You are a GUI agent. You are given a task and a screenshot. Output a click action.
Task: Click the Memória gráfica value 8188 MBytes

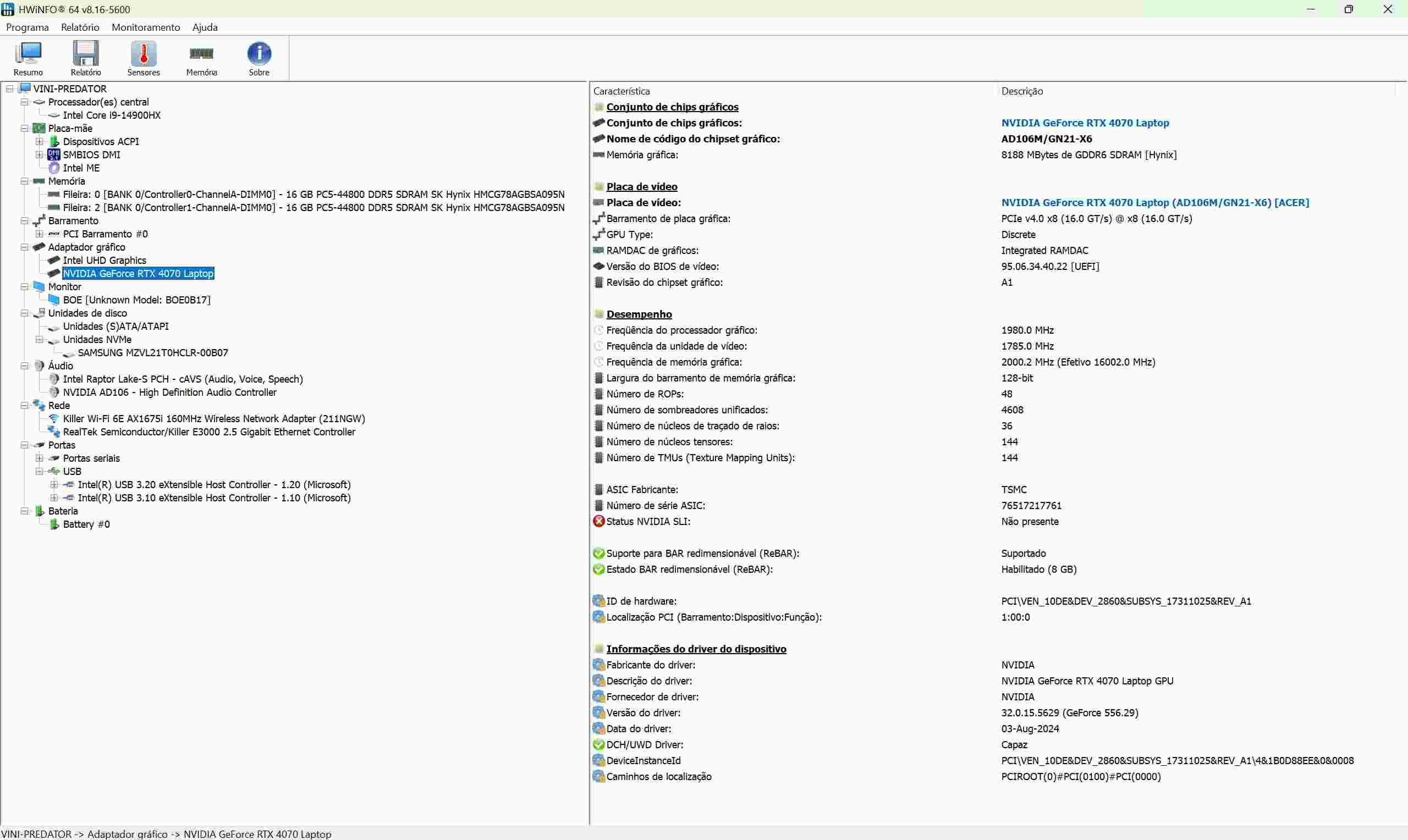coord(1088,154)
